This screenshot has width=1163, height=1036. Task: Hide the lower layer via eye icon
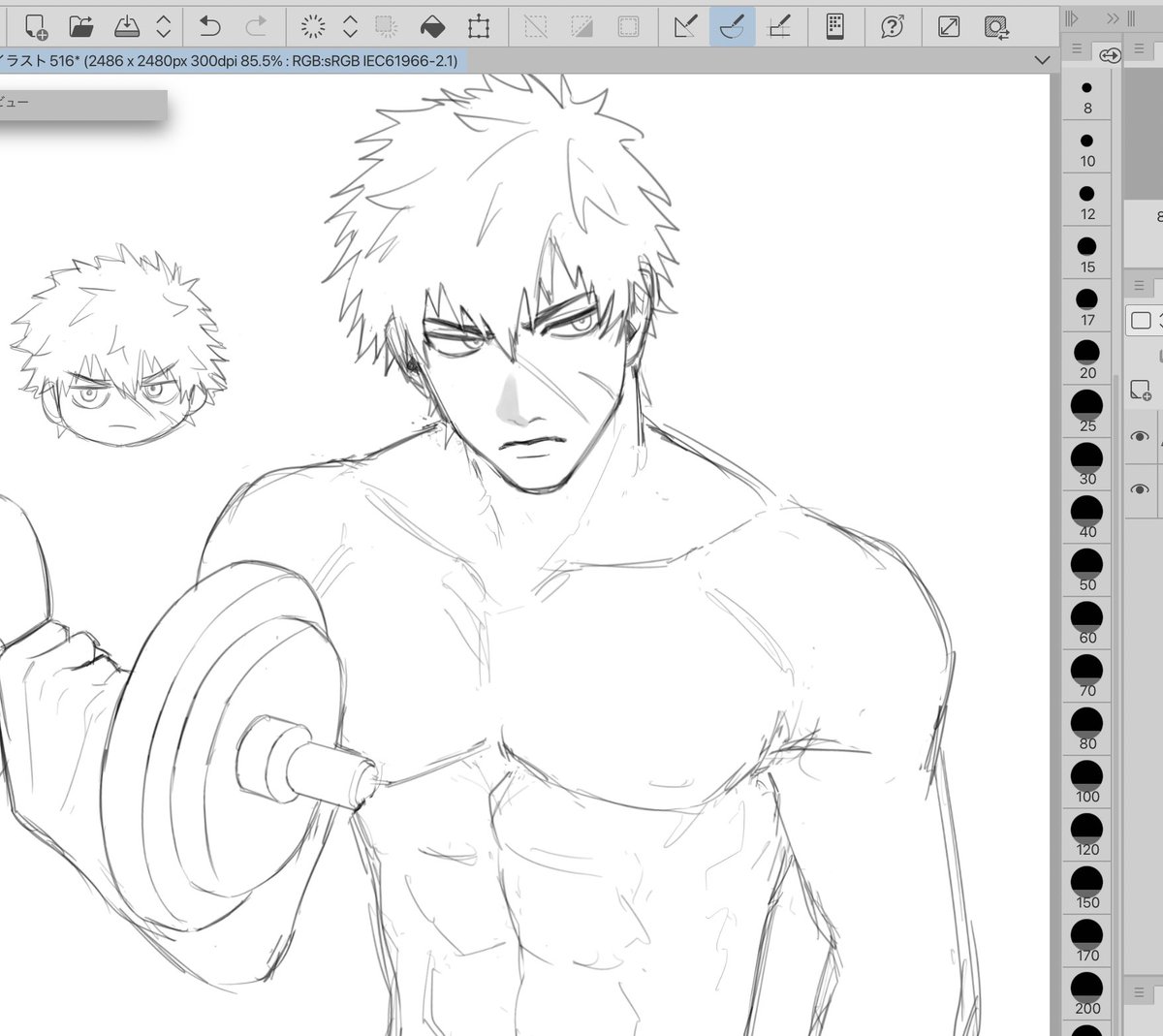pyautogui.click(x=1140, y=489)
